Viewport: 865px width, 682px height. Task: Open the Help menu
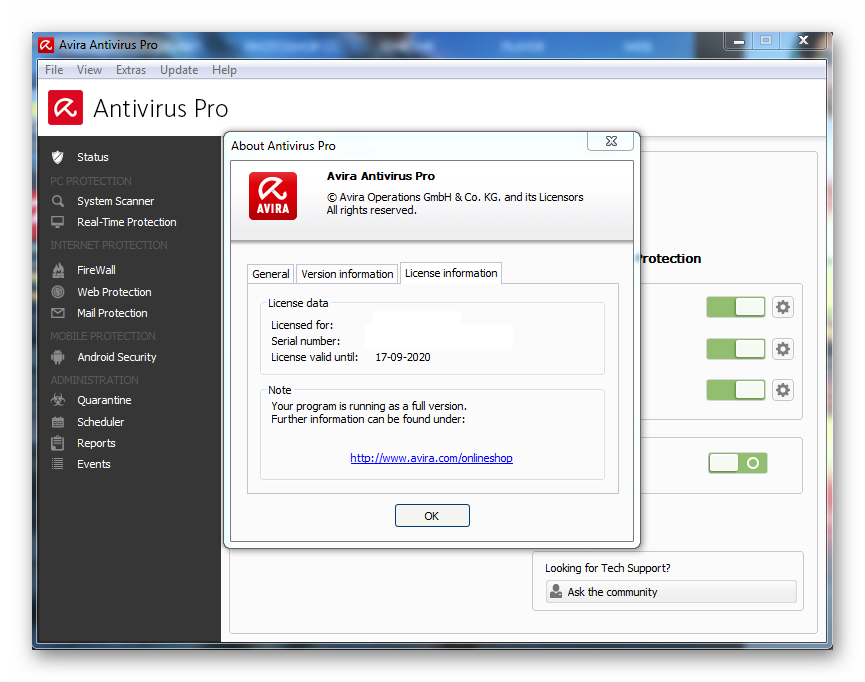[x=224, y=70]
